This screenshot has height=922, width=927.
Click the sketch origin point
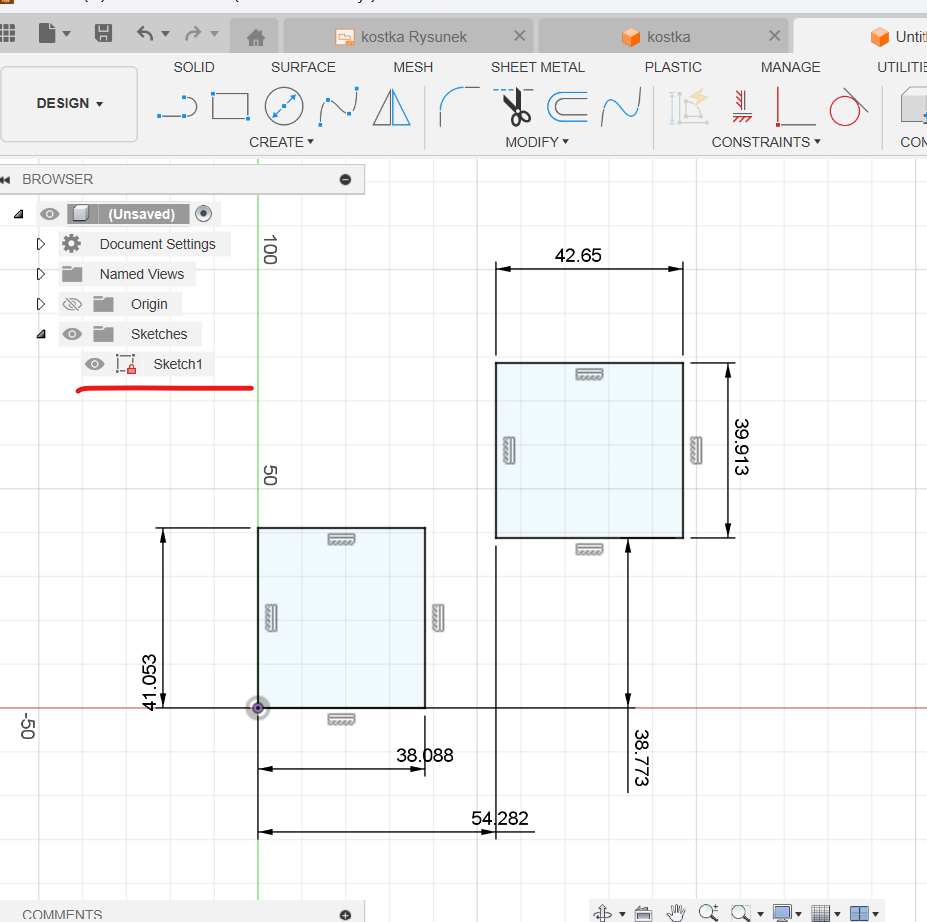pyautogui.click(x=258, y=707)
